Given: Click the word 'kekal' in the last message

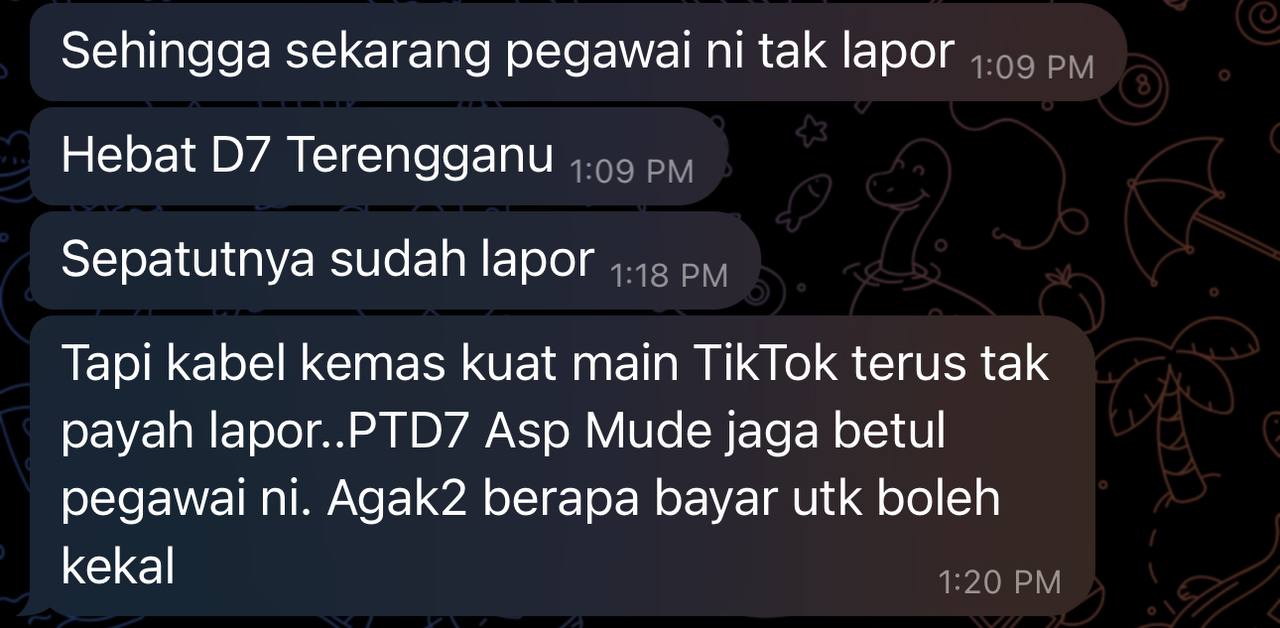Looking at the screenshot, I should pos(118,567).
